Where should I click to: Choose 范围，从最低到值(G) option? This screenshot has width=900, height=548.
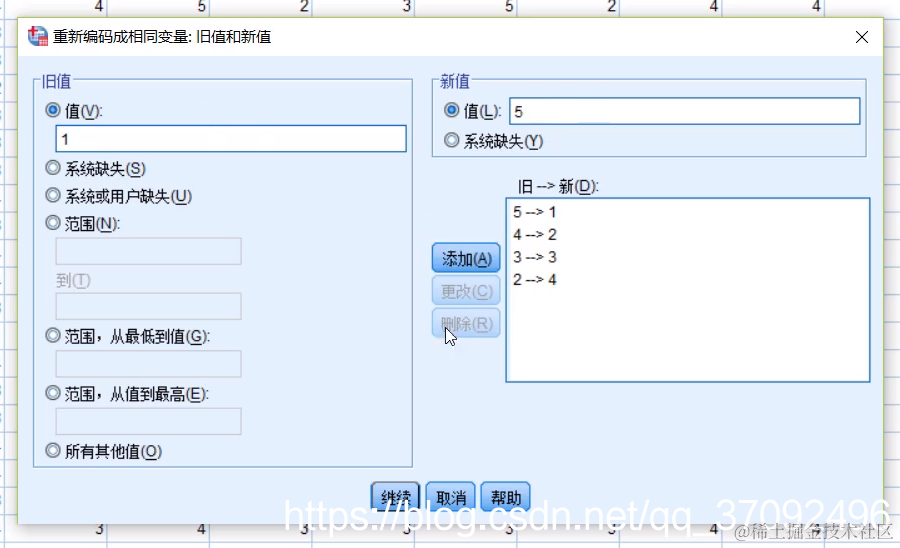pos(53,335)
